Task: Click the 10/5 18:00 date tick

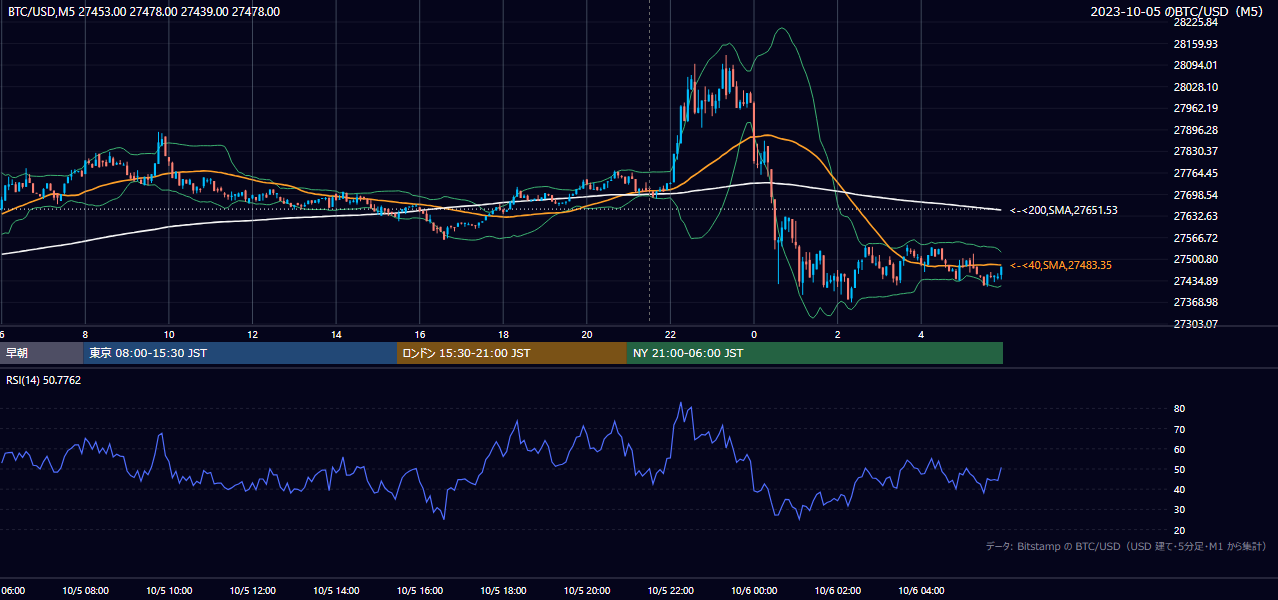Action: [503, 591]
